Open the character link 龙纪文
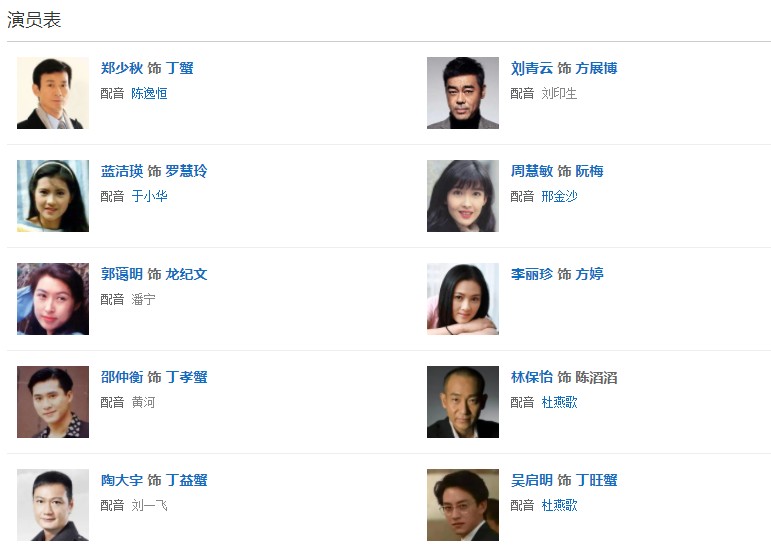 tap(186, 274)
